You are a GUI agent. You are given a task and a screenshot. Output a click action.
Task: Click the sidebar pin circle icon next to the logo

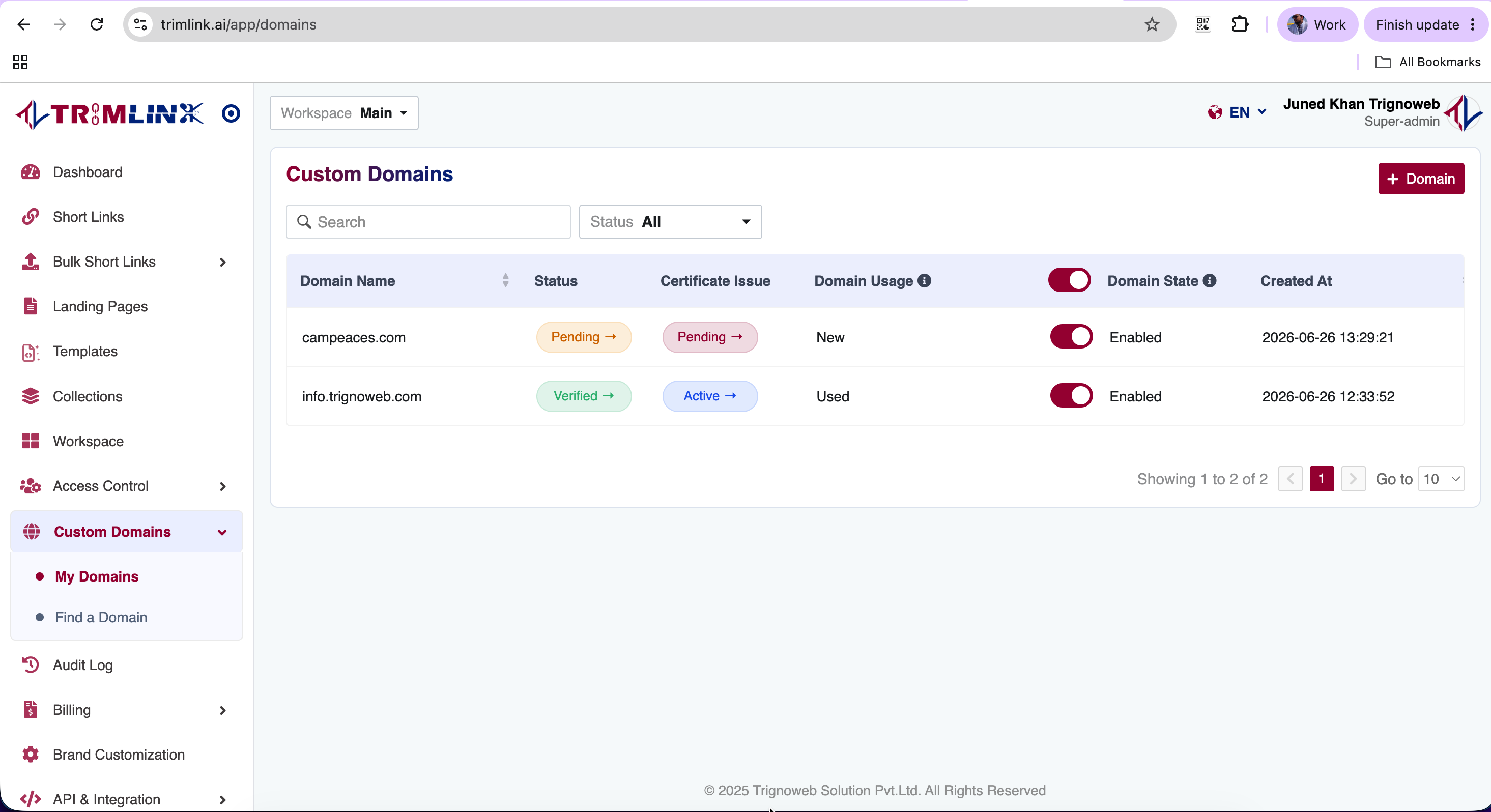click(231, 113)
